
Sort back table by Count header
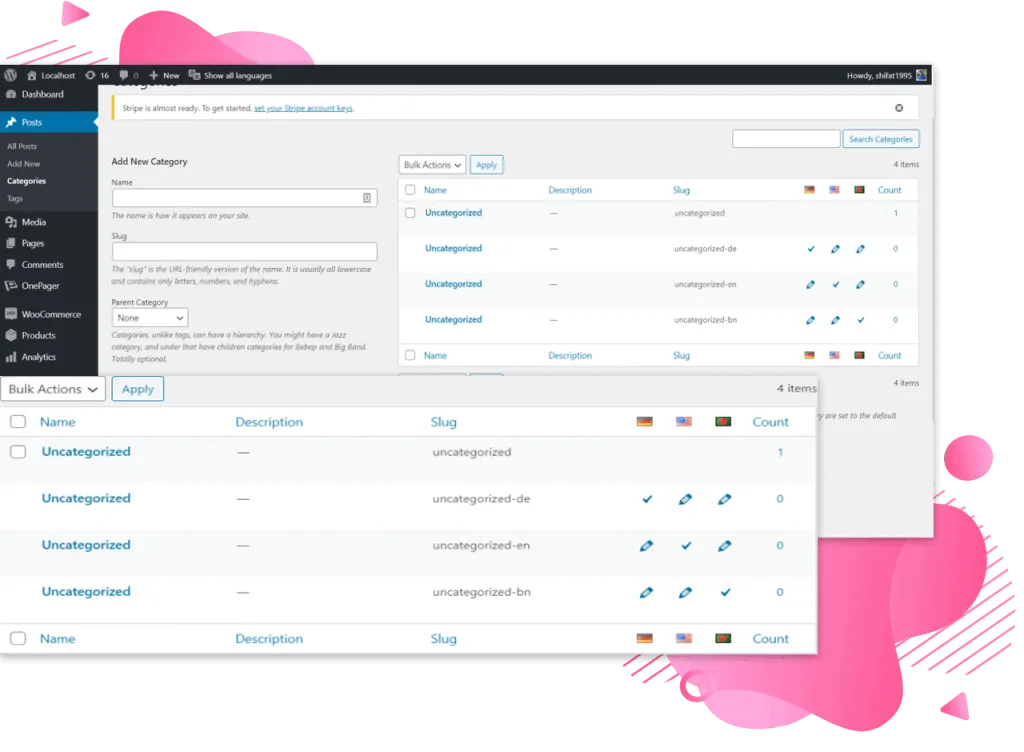pos(889,190)
